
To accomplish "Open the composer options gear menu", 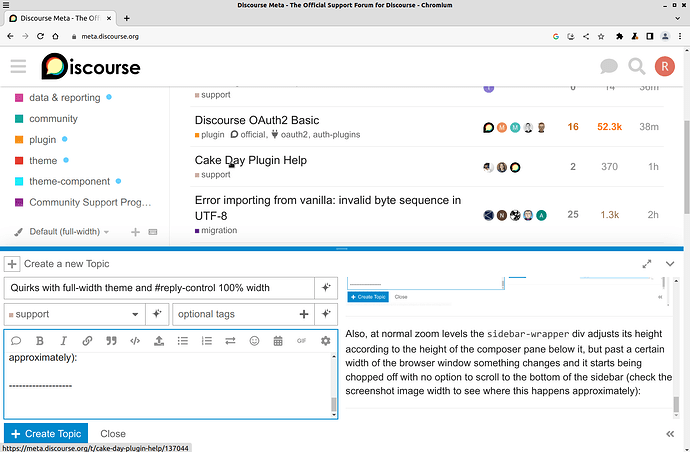I will (x=326, y=341).
